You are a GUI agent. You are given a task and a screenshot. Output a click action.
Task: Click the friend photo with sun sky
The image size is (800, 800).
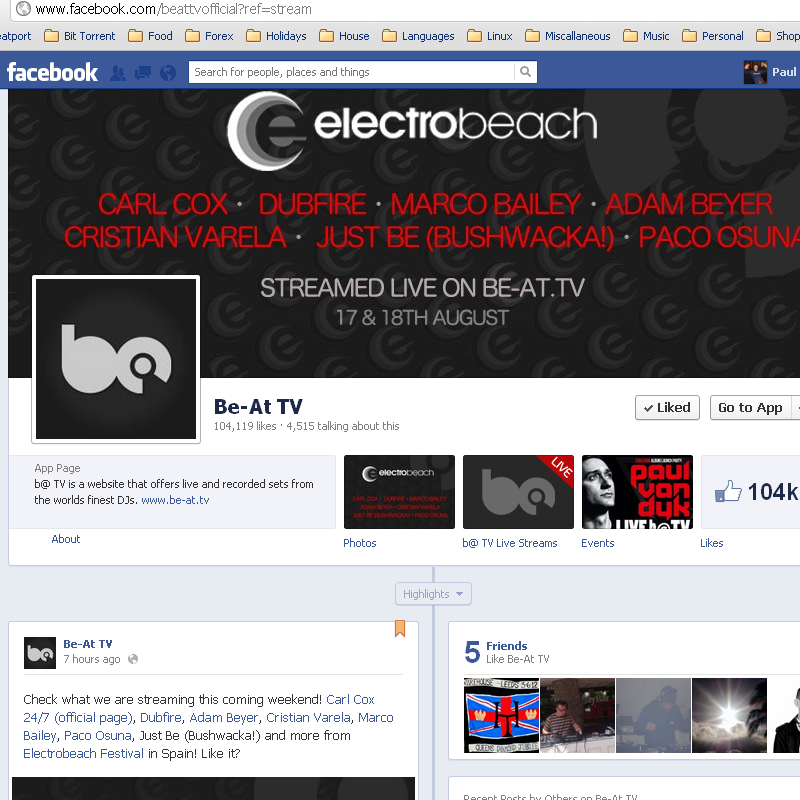(x=729, y=715)
